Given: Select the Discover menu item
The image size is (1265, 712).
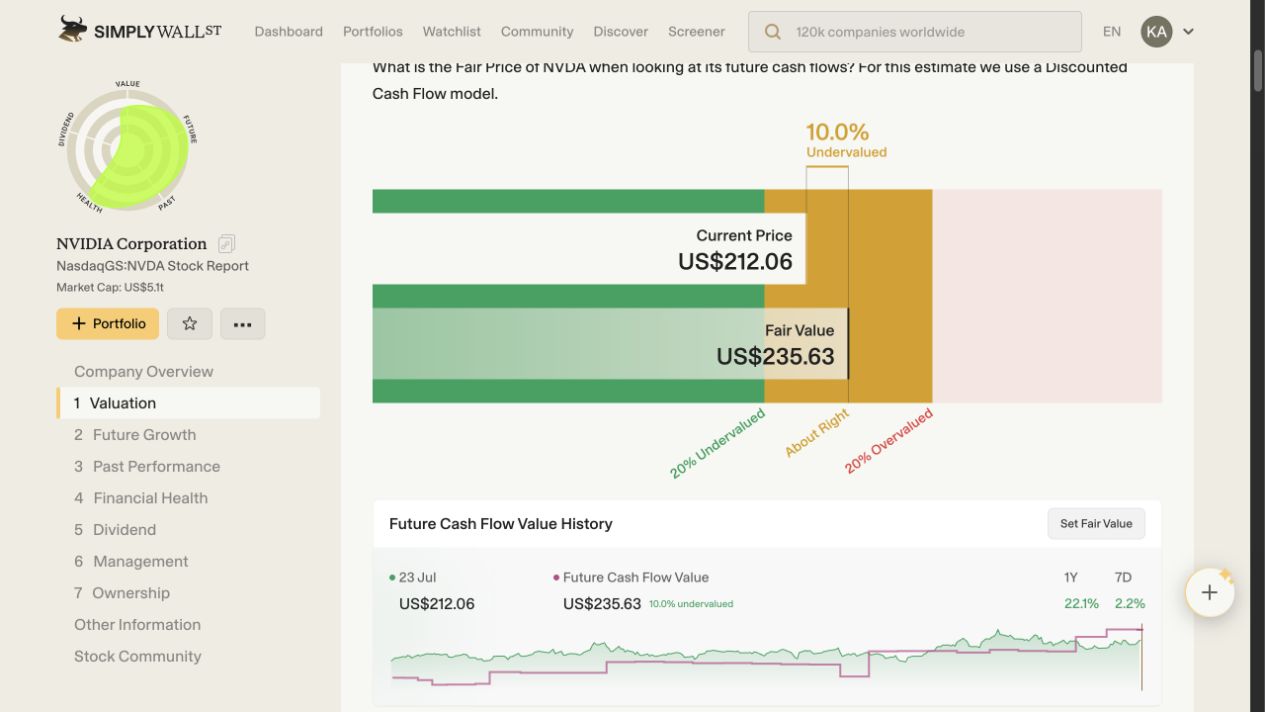Looking at the screenshot, I should coord(621,32).
